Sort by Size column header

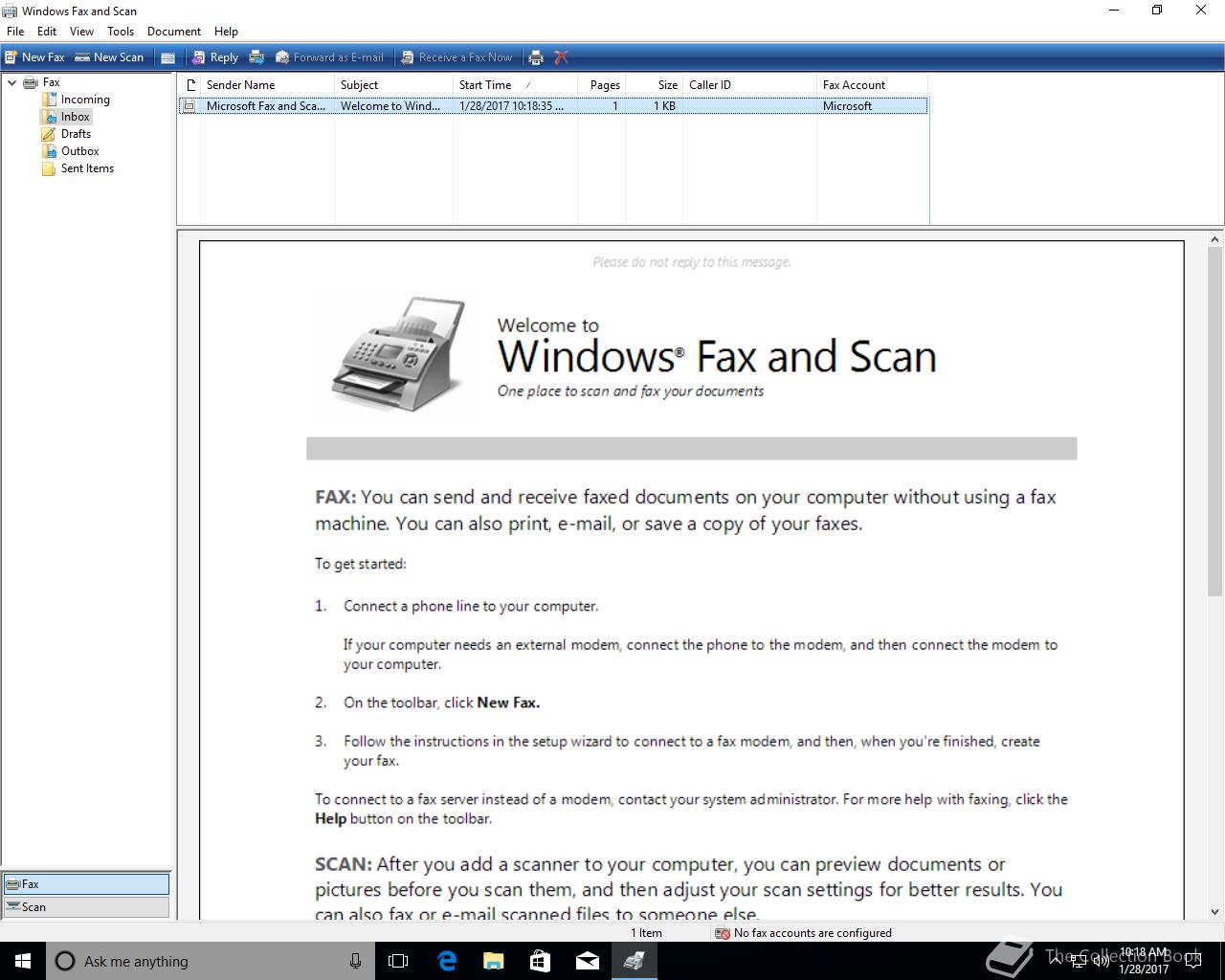(655, 85)
